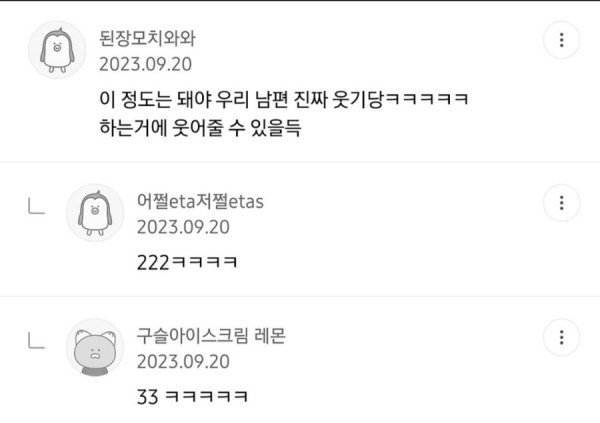Select the comment line starting '이 정도는 돼야'
Image resolution: width=600 pixels, height=423 pixels.
pyautogui.click(x=284, y=99)
